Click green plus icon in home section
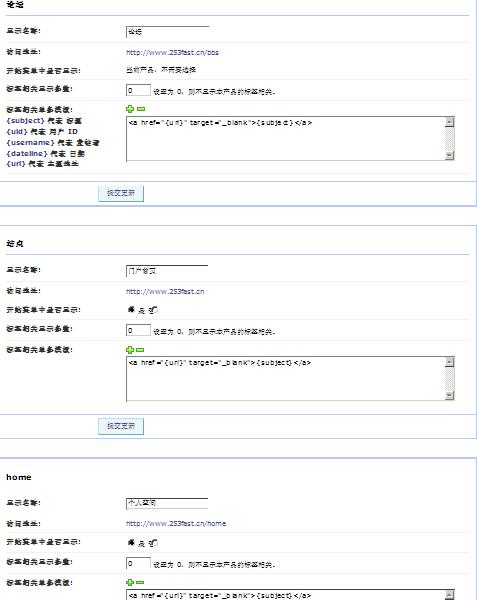Image resolution: width=477 pixels, height=600 pixels. click(x=130, y=582)
